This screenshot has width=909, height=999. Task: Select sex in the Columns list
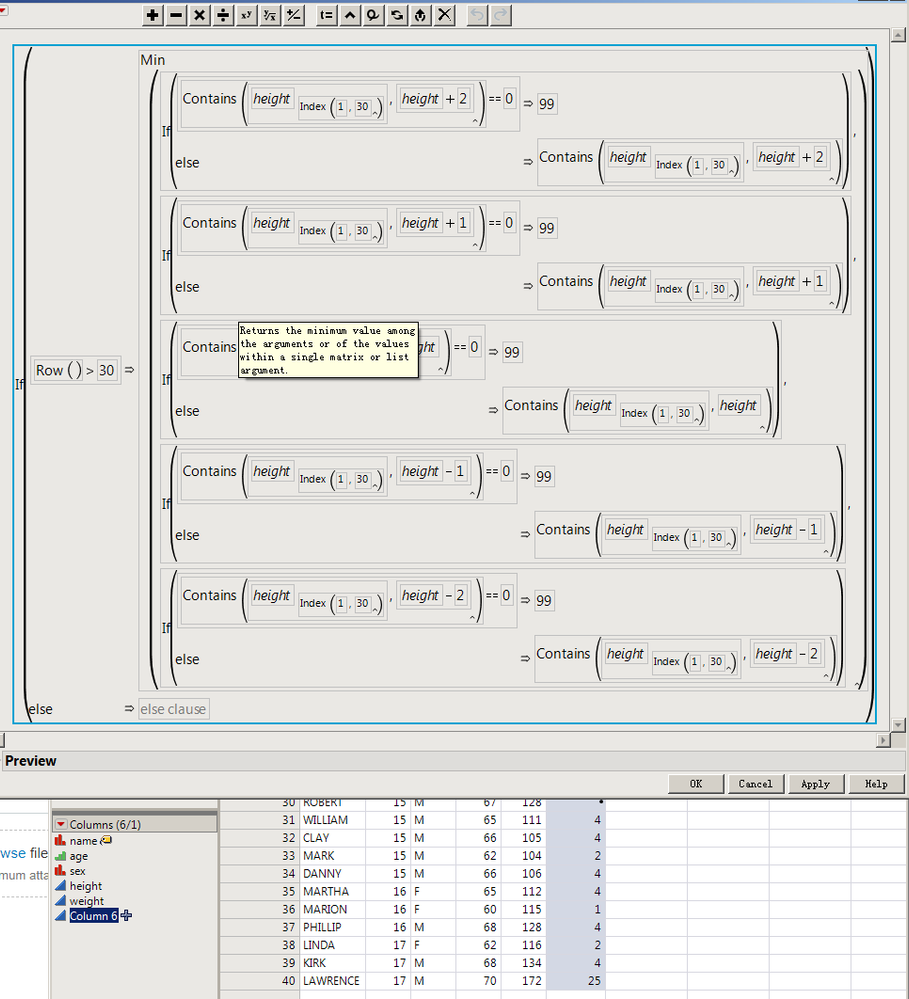(78, 871)
